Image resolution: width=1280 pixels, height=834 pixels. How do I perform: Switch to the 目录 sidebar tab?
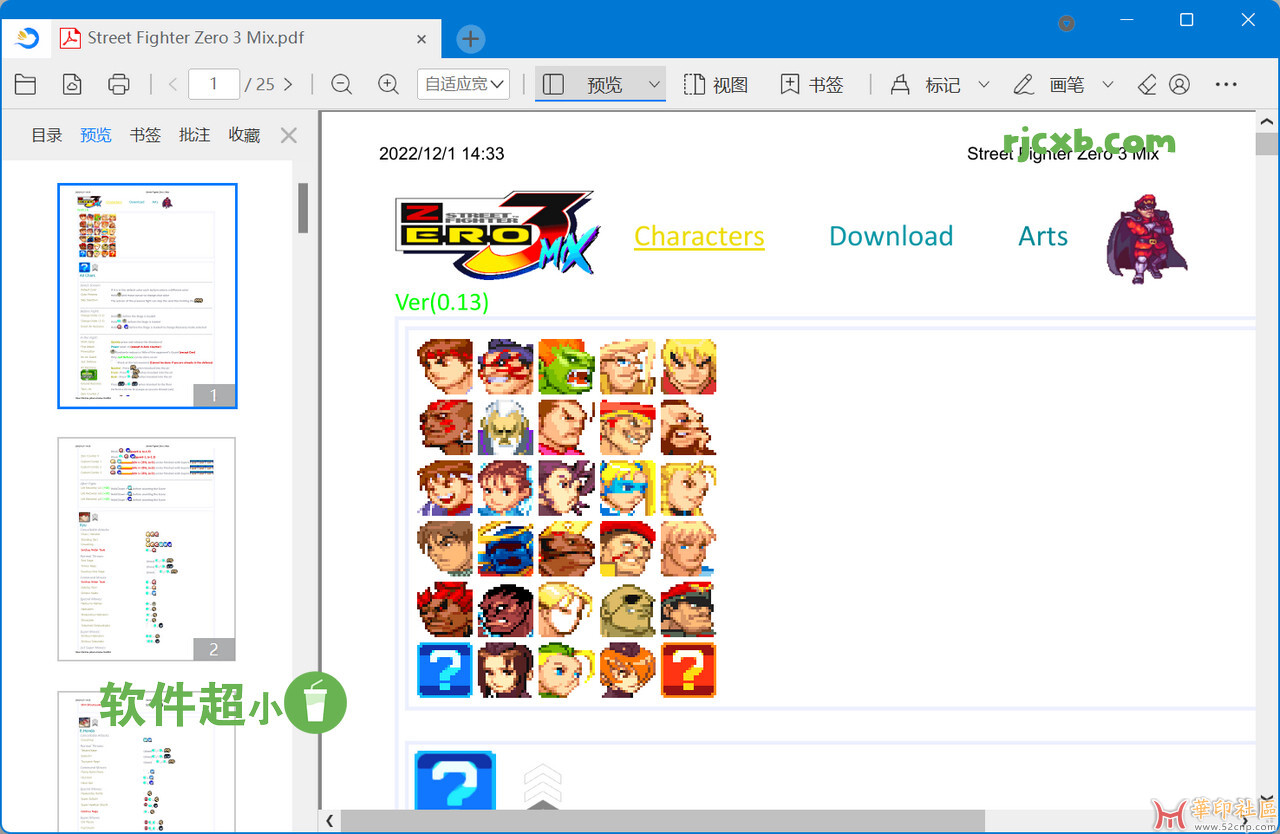47,135
